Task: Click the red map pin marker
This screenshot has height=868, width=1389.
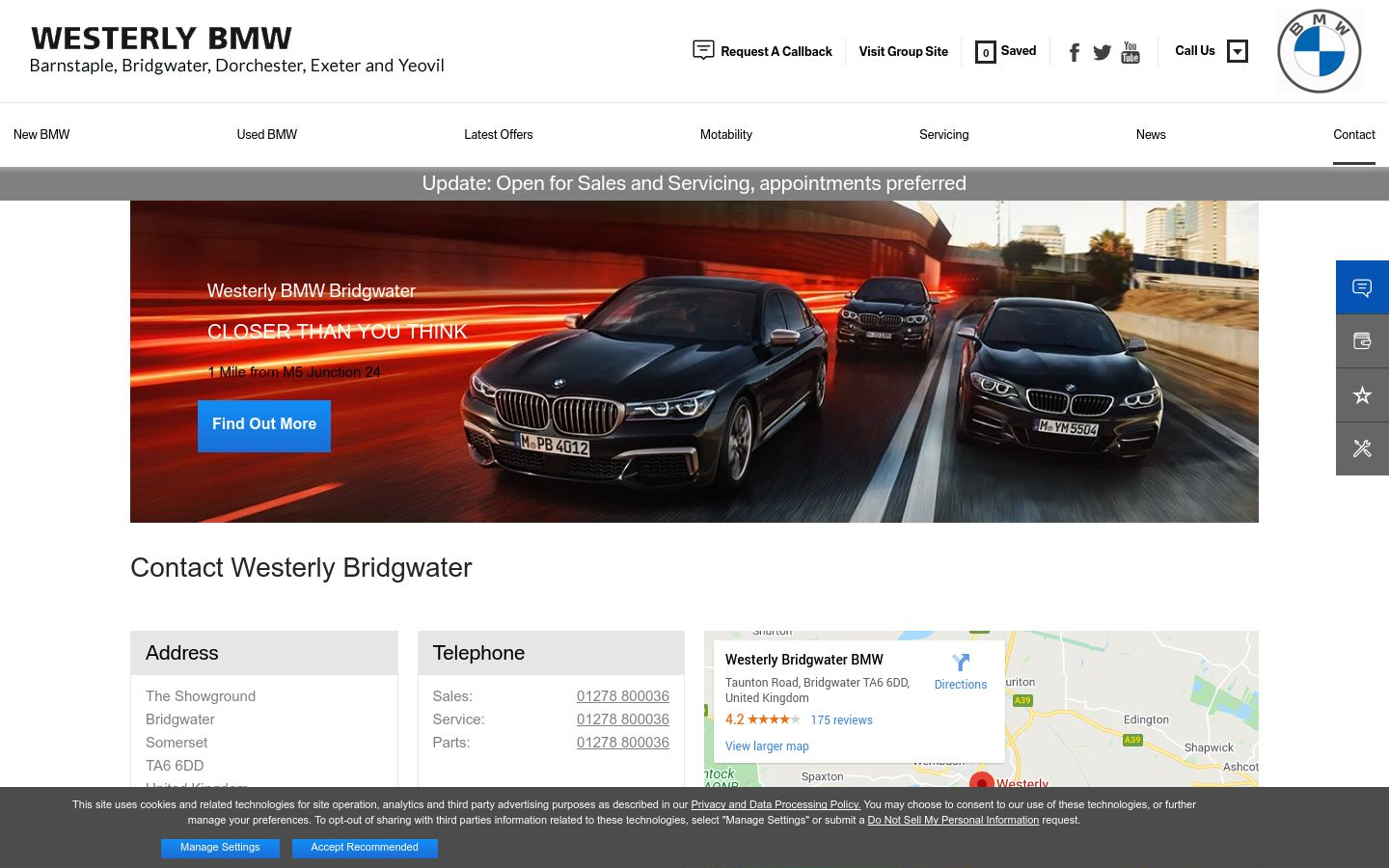Action: click(x=981, y=780)
